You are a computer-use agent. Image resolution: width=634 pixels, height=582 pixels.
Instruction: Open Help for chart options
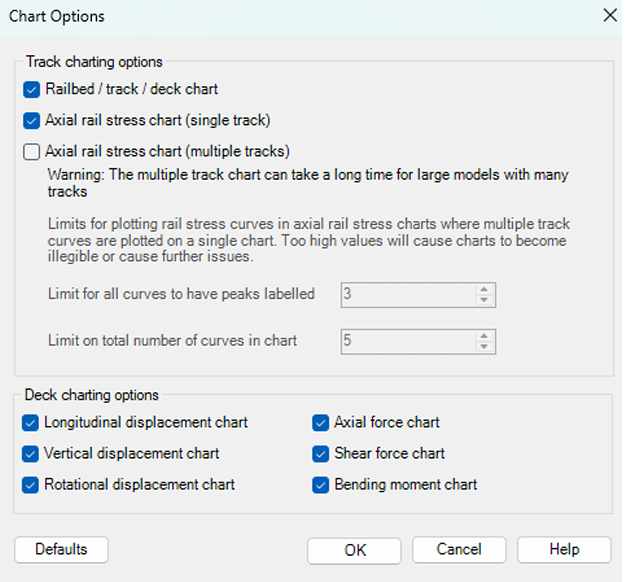[564, 550]
